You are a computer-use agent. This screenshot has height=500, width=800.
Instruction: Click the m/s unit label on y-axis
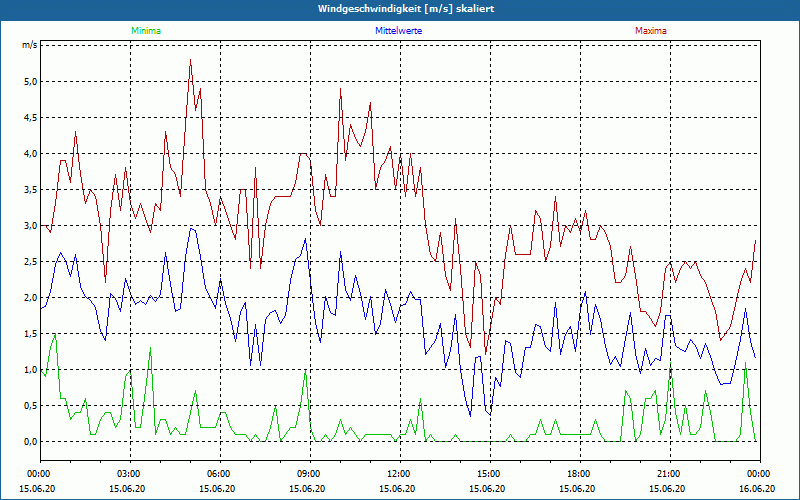(30, 45)
